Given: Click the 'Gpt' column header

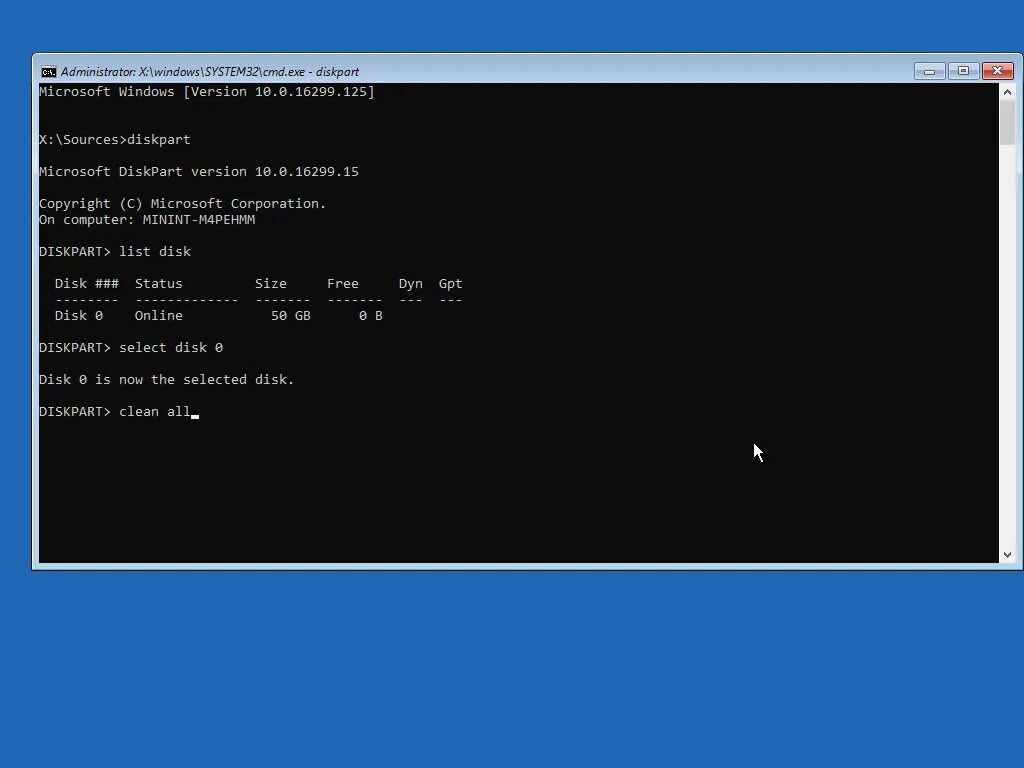Looking at the screenshot, I should [x=451, y=284].
